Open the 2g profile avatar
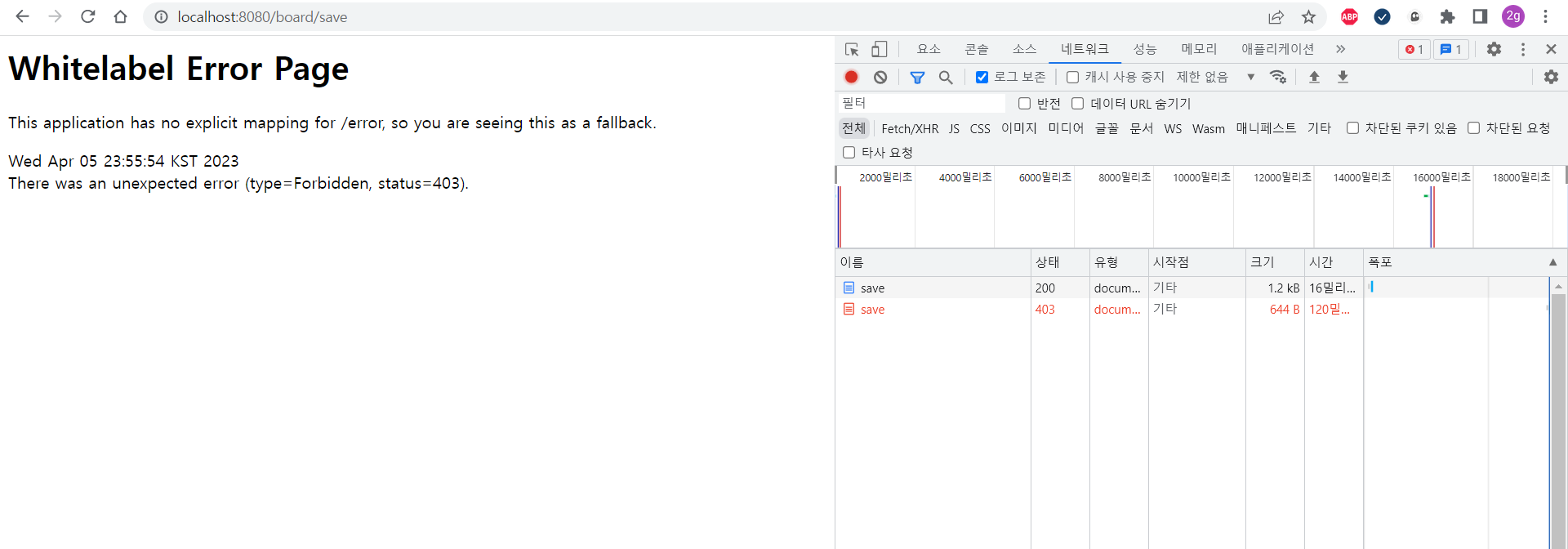Image resolution: width=1568 pixels, height=549 pixels. pyautogui.click(x=1513, y=16)
